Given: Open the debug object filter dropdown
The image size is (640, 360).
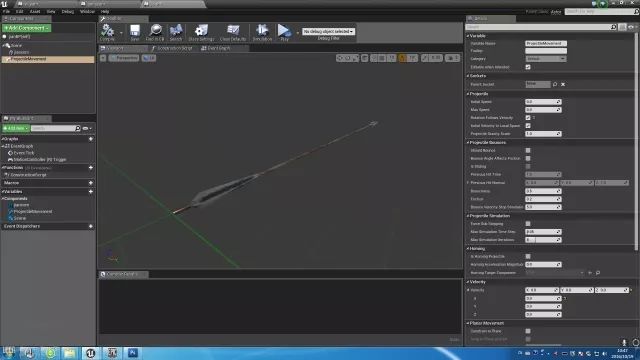Looking at the screenshot, I should pyautogui.click(x=328, y=31).
